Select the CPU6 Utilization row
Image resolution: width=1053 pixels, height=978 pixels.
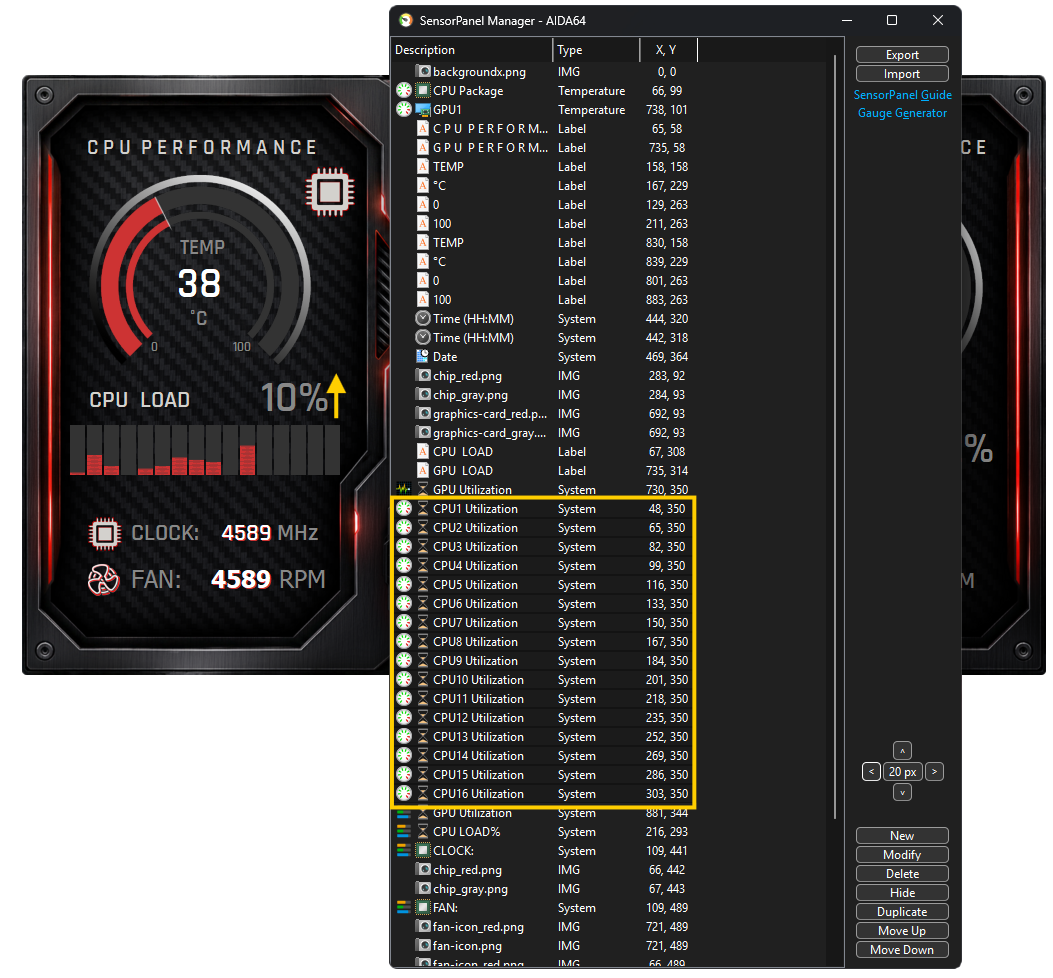click(x=543, y=604)
